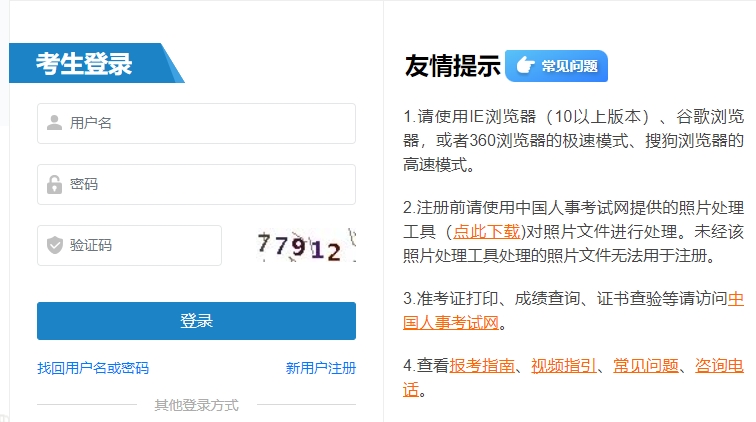
Task: Go to 新用户注册 registration link
Action: (320, 368)
